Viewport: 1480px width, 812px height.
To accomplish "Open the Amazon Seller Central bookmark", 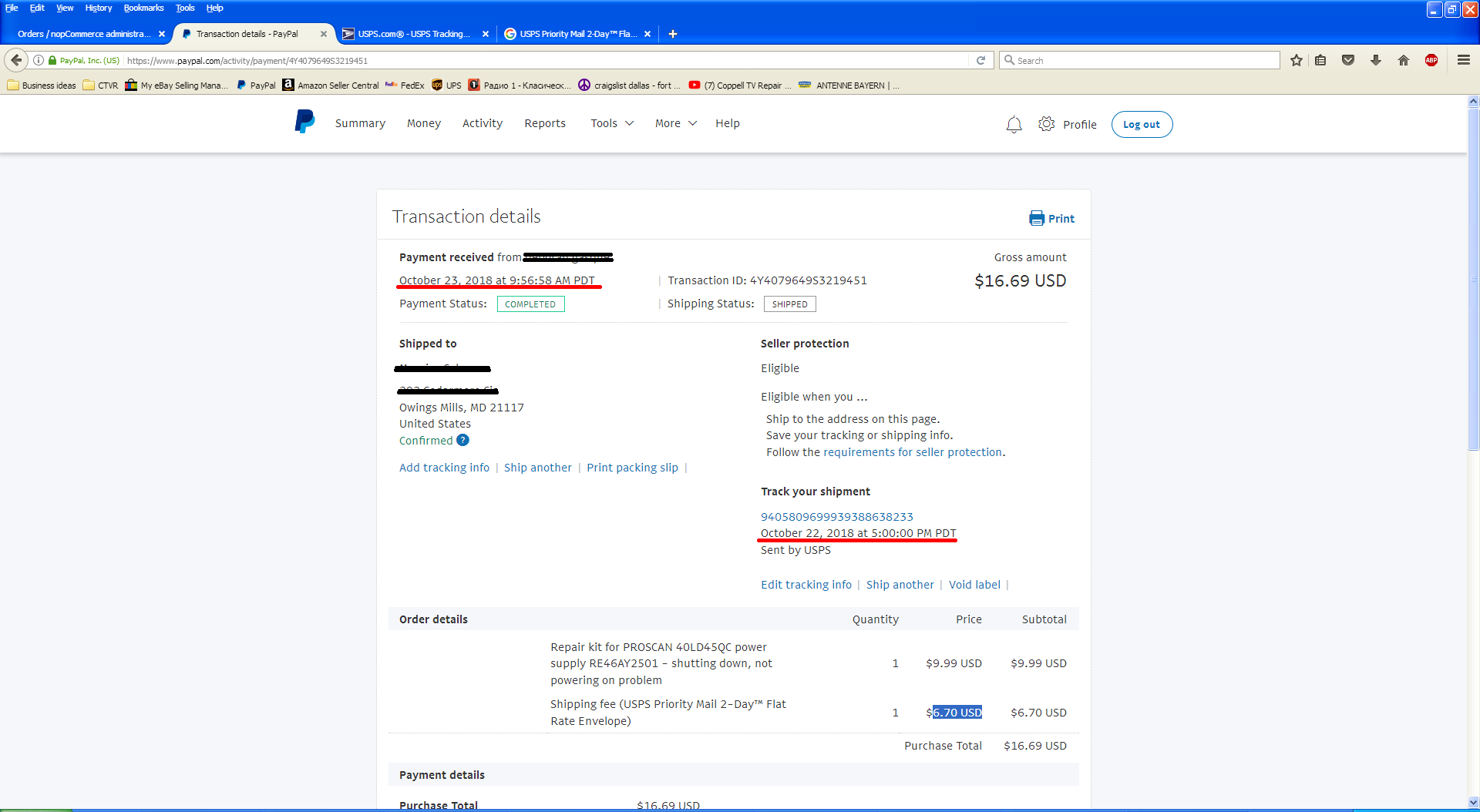I will pos(331,86).
